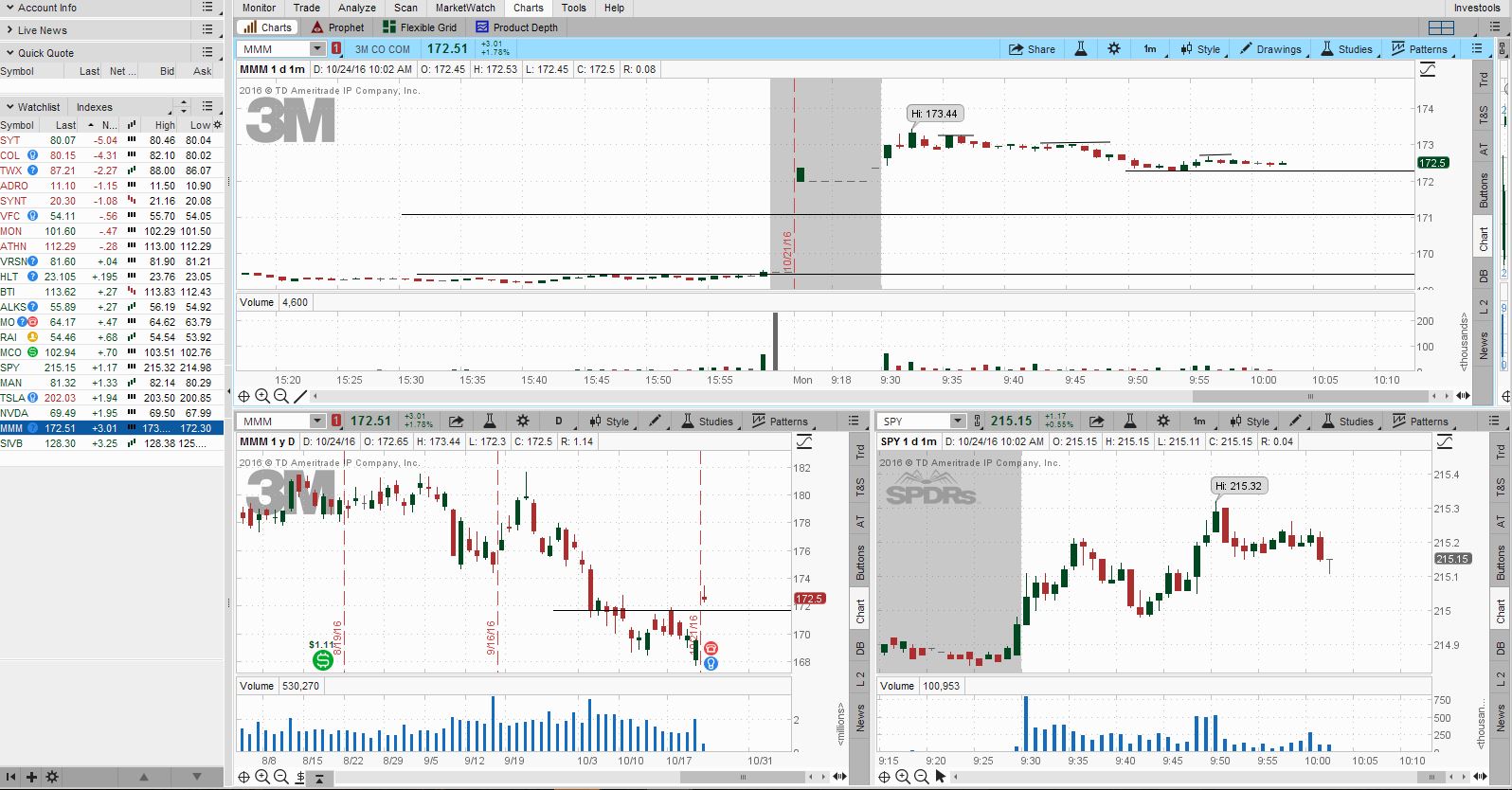Open the MMM symbol dropdown on the top chart

coord(317,49)
